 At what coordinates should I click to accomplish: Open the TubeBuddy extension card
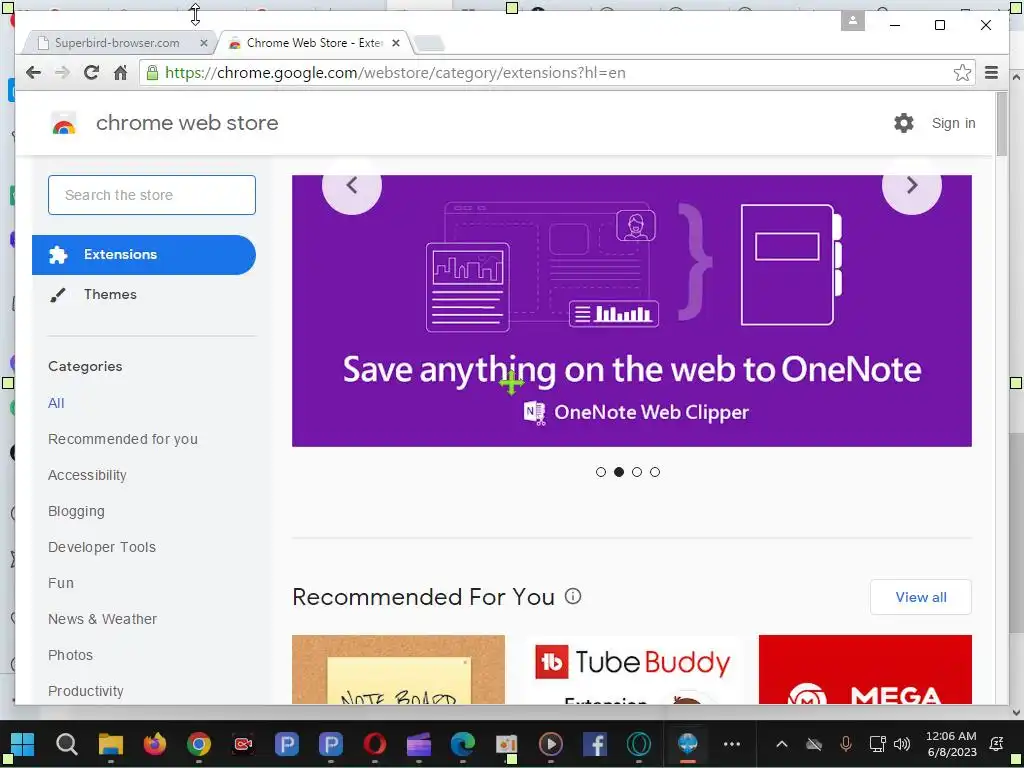[x=632, y=669]
